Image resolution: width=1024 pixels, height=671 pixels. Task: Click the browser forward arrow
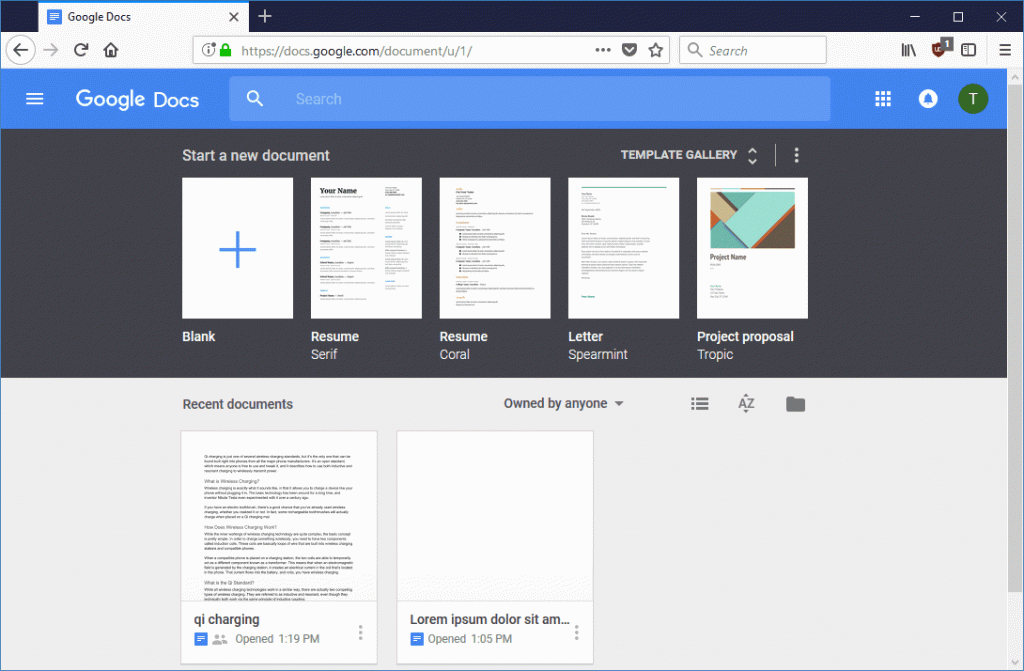point(51,50)
